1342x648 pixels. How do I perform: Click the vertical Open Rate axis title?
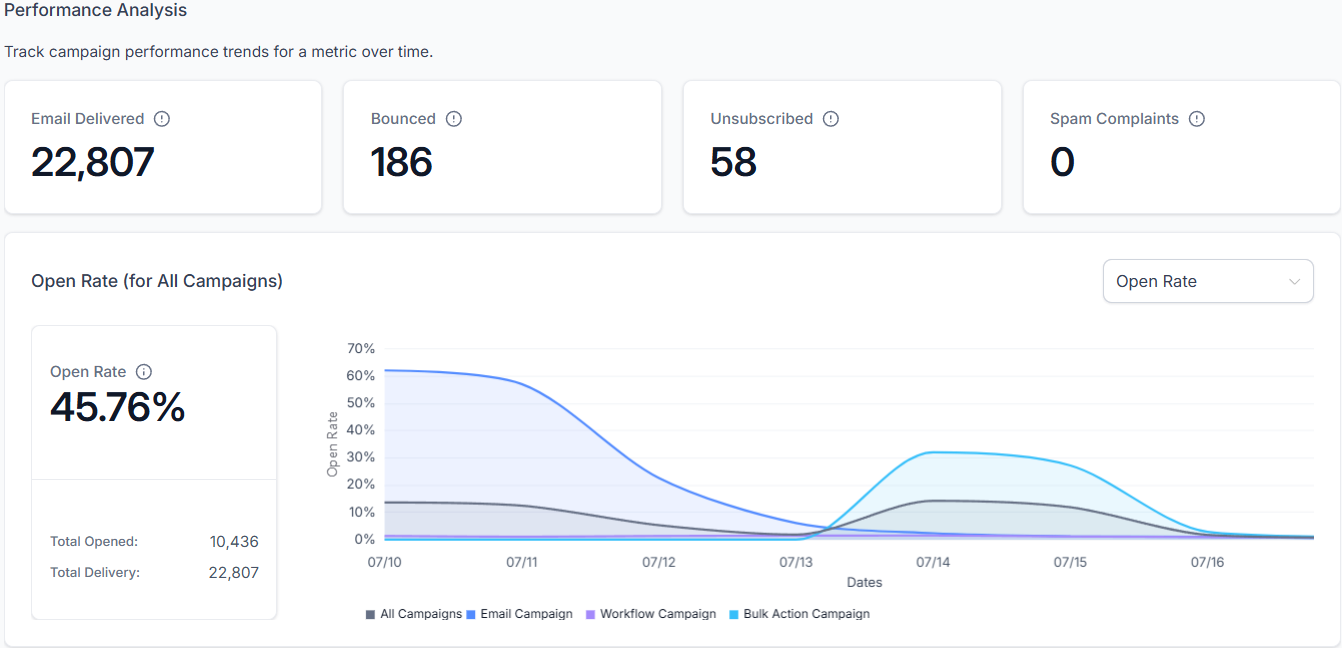(333, 444)
